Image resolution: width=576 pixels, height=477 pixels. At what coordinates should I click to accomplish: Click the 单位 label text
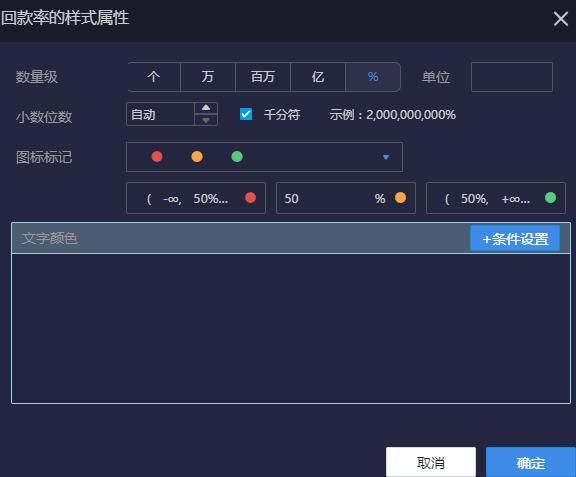click(436, 77)
